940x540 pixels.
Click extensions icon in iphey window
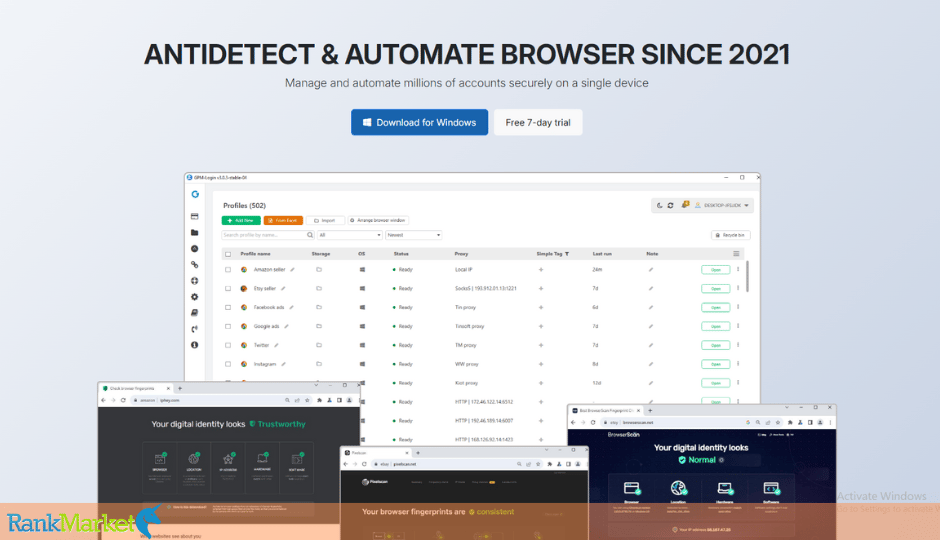319,400
